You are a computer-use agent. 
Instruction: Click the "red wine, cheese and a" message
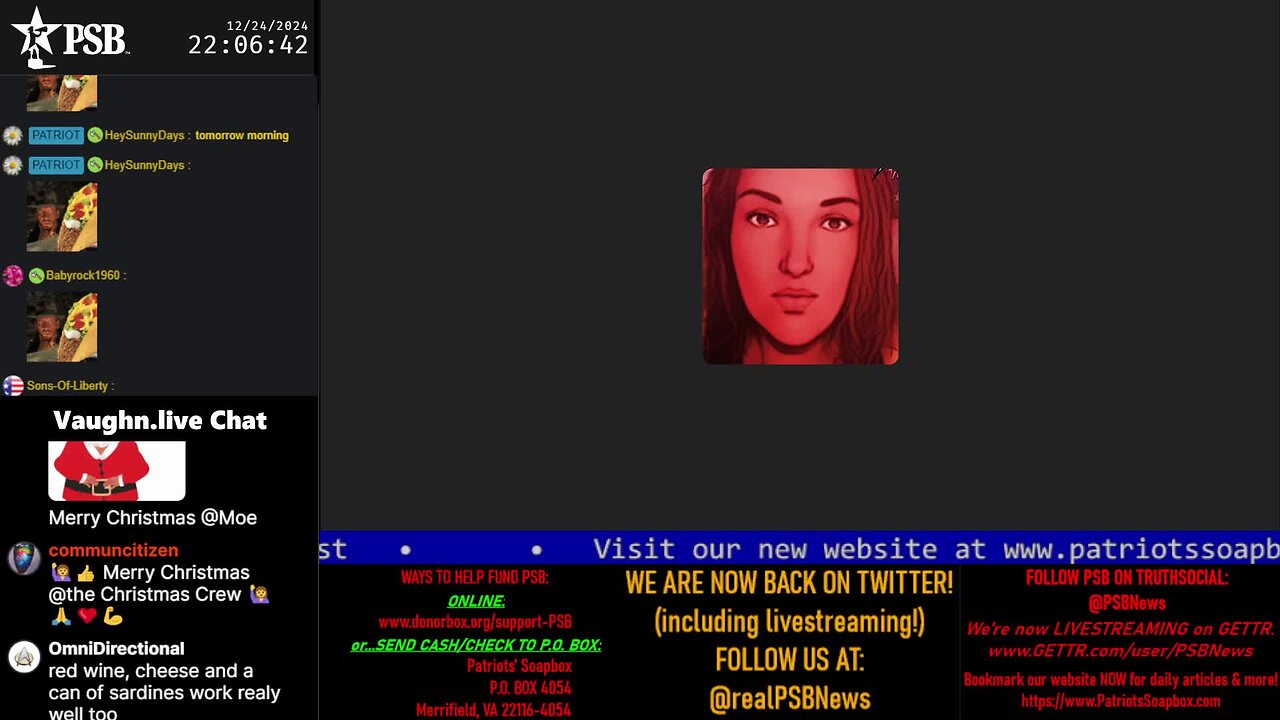point(151,670)
